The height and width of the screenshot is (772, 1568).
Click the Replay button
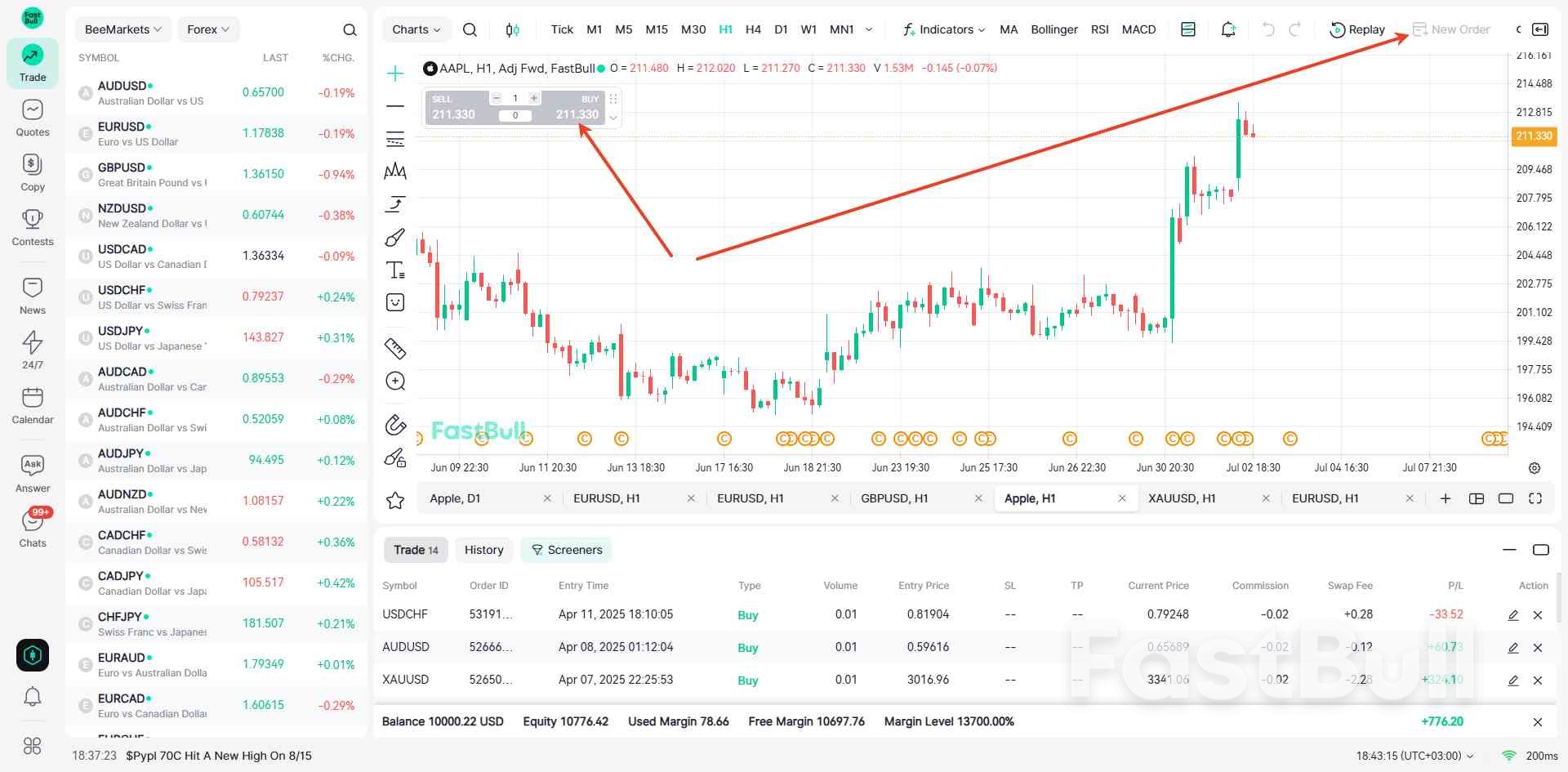pos(1357,29)
